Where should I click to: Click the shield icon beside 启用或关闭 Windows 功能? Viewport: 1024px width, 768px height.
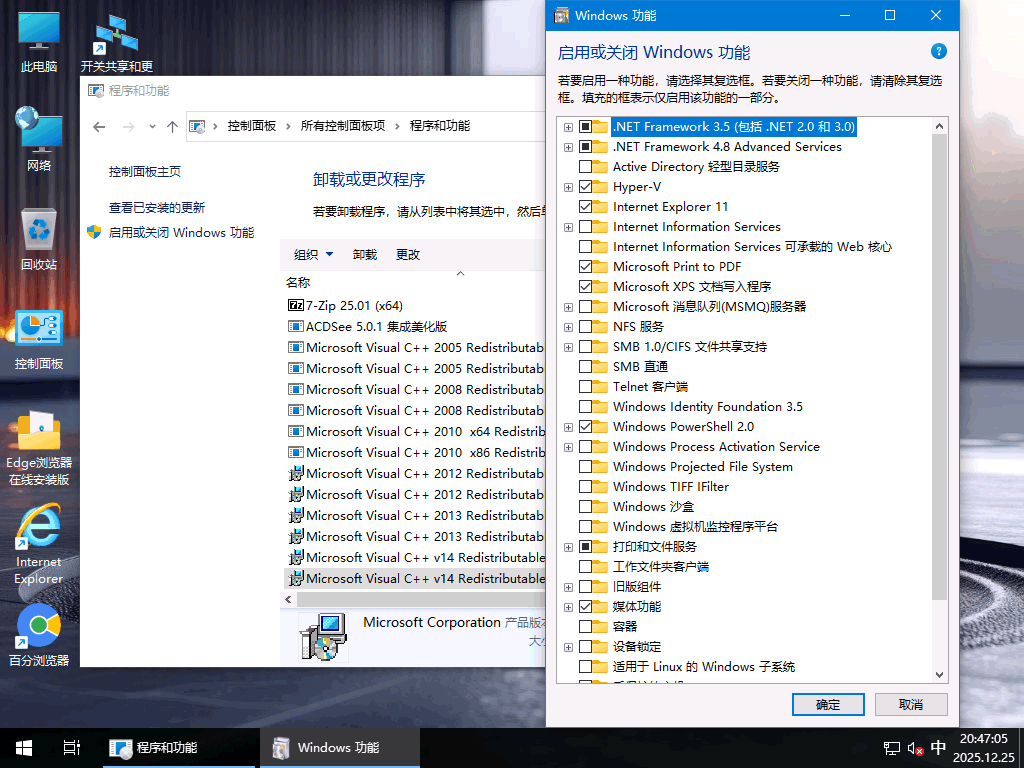pyautogui.click(x=94, y=232)
